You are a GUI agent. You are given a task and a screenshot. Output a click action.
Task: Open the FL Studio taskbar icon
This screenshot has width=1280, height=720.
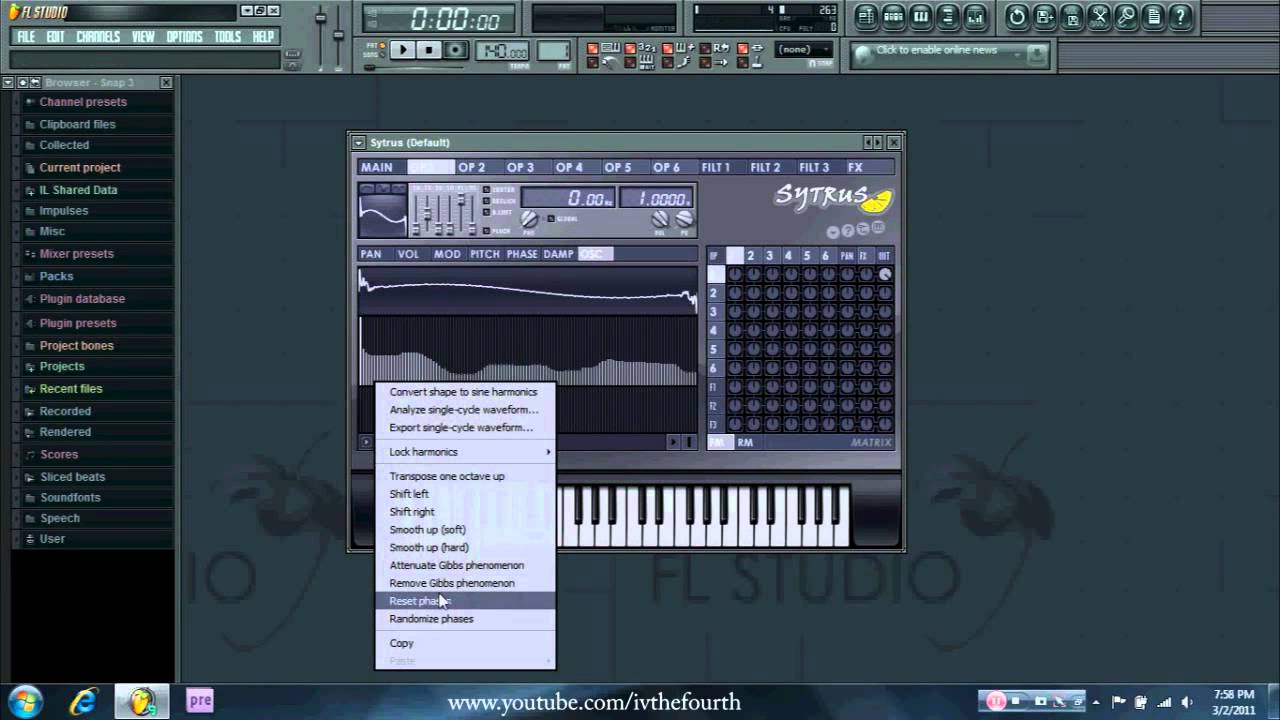(x=141, y=701)
